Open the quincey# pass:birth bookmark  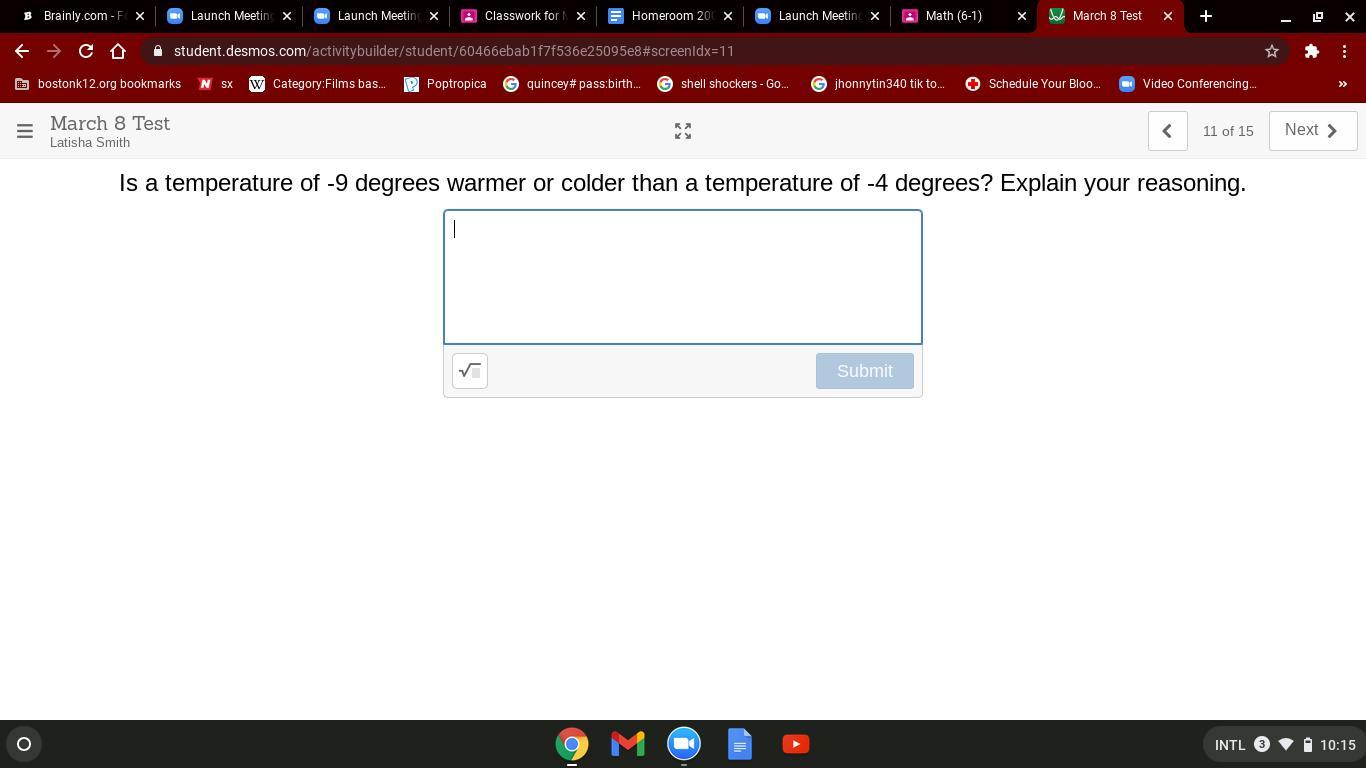(x=572, y=84)
